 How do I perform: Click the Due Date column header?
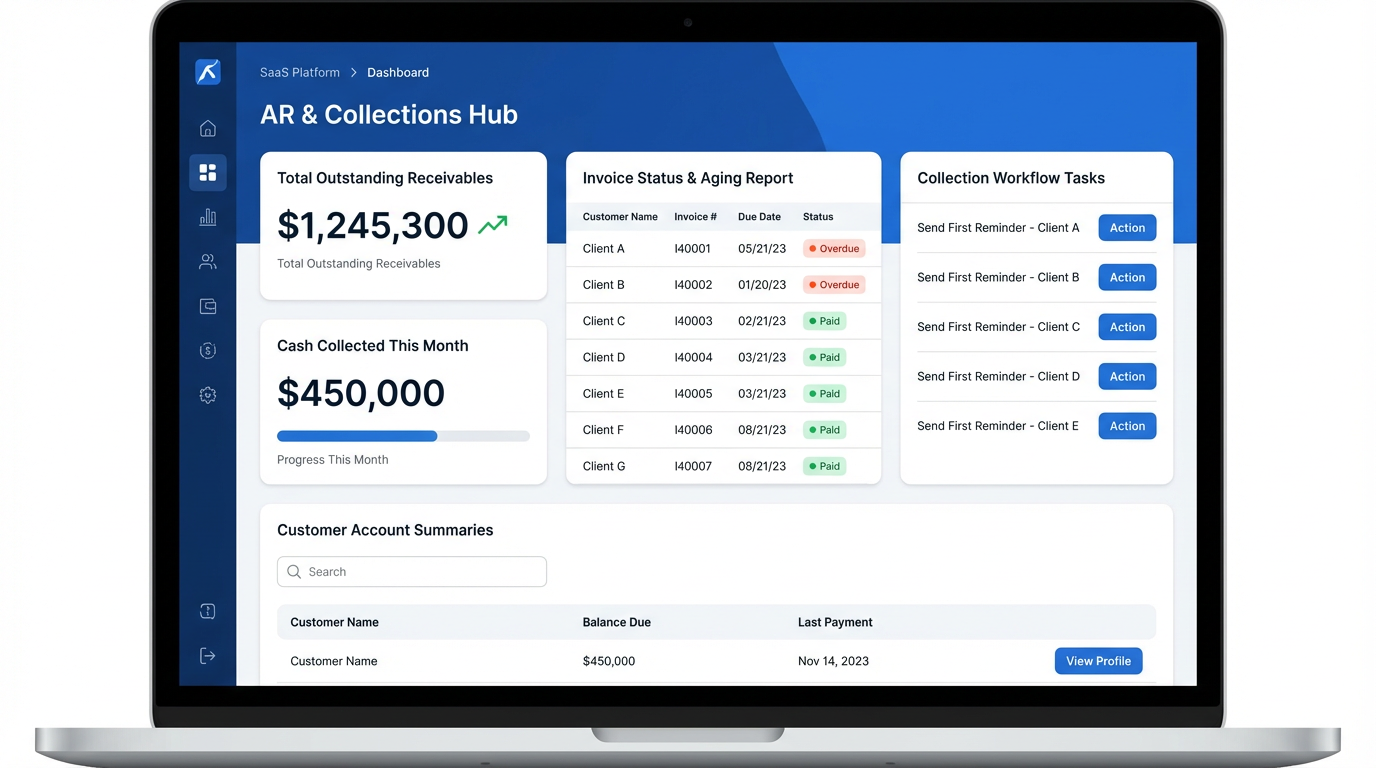(759, 217)
